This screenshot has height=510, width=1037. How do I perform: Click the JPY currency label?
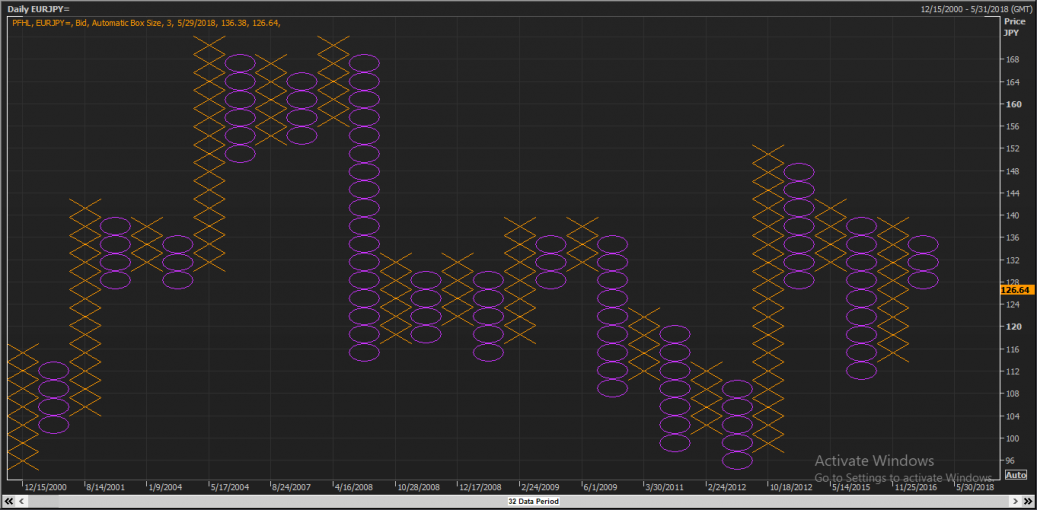pos(1011,32)
